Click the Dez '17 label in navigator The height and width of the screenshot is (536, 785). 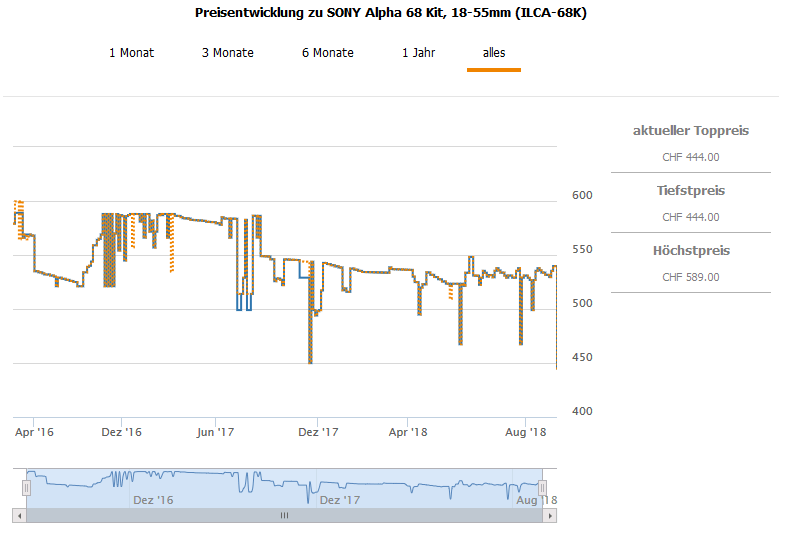tap(339, 500)
